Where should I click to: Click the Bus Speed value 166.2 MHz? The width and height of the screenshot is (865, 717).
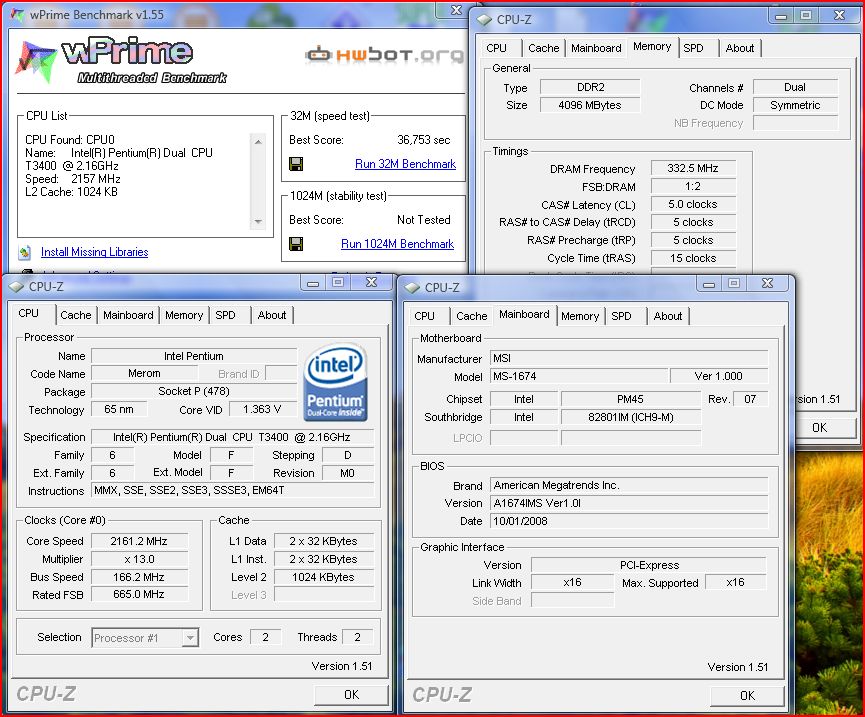(x=139, y=577)
